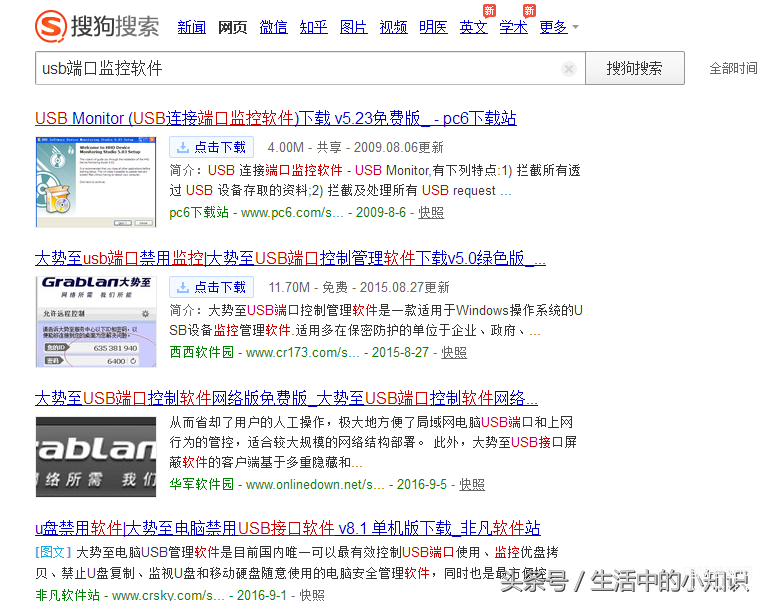Viewport: 763px width, 601px height.
Task: Open the 新闻 tab
Action: (x=192, y=27)
